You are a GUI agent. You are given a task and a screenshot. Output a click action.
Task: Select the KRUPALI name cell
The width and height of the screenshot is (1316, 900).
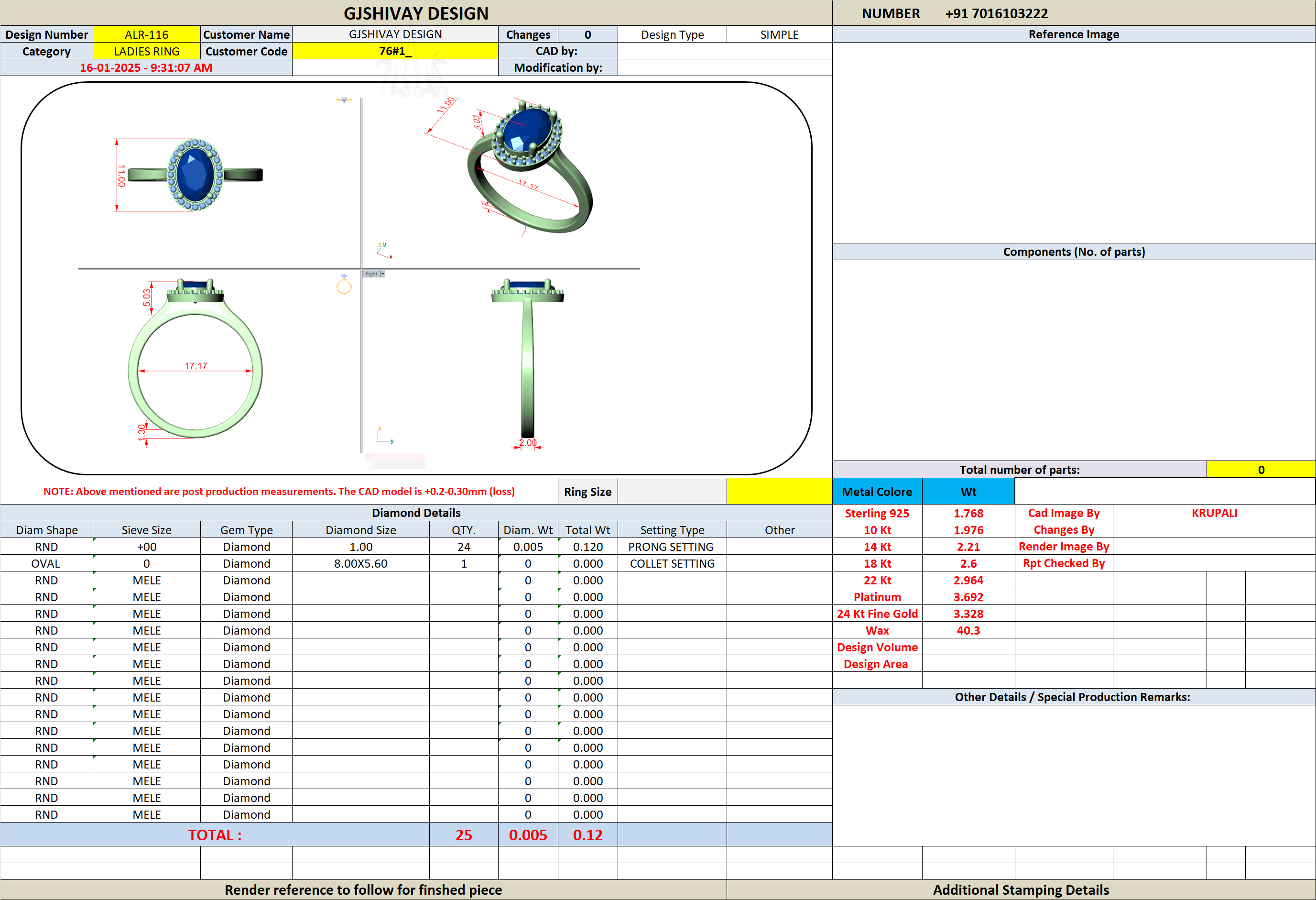(x=1214, y=513)
